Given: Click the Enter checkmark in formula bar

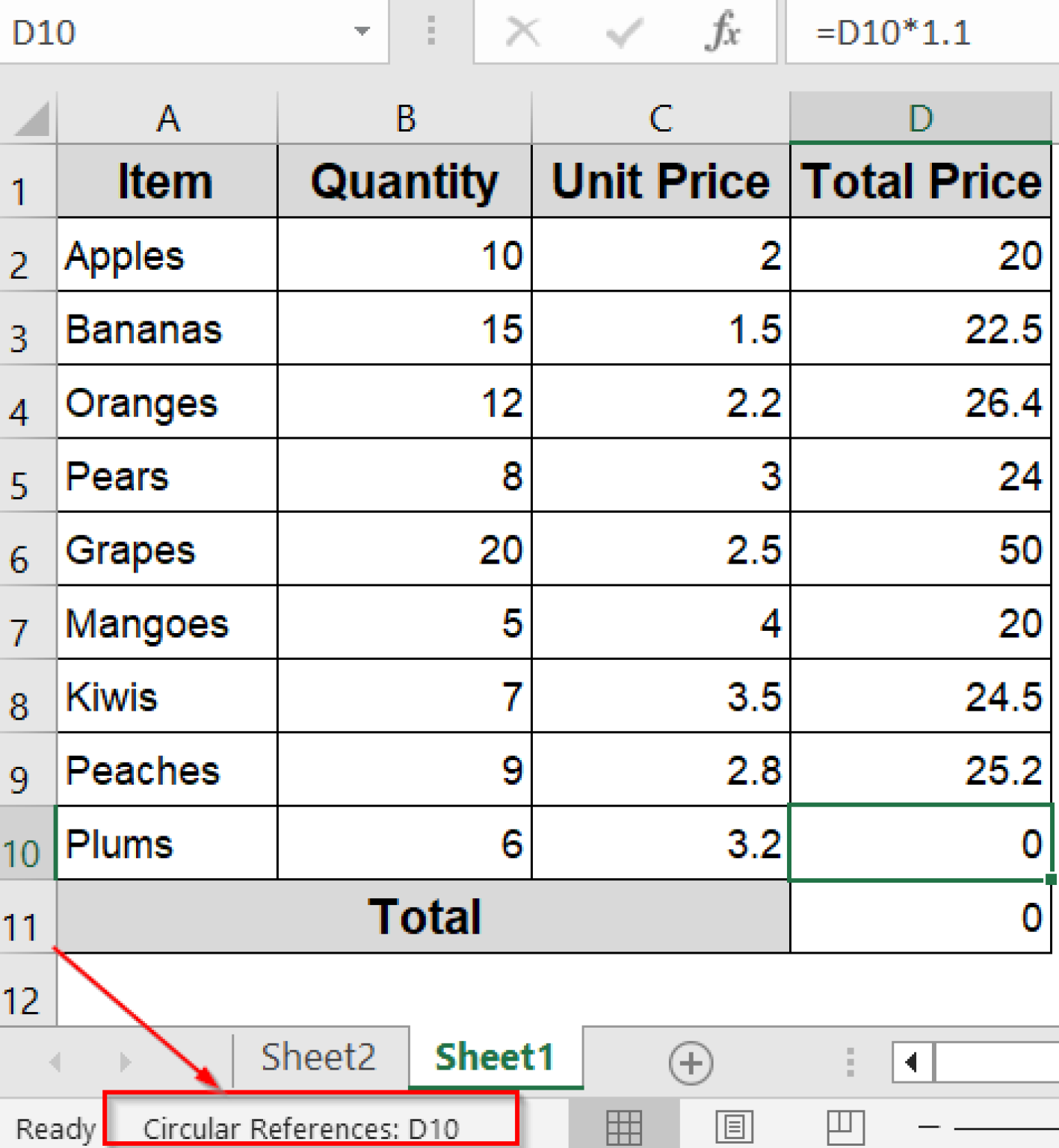Looking at the screenshot, I should click(622, 32).
